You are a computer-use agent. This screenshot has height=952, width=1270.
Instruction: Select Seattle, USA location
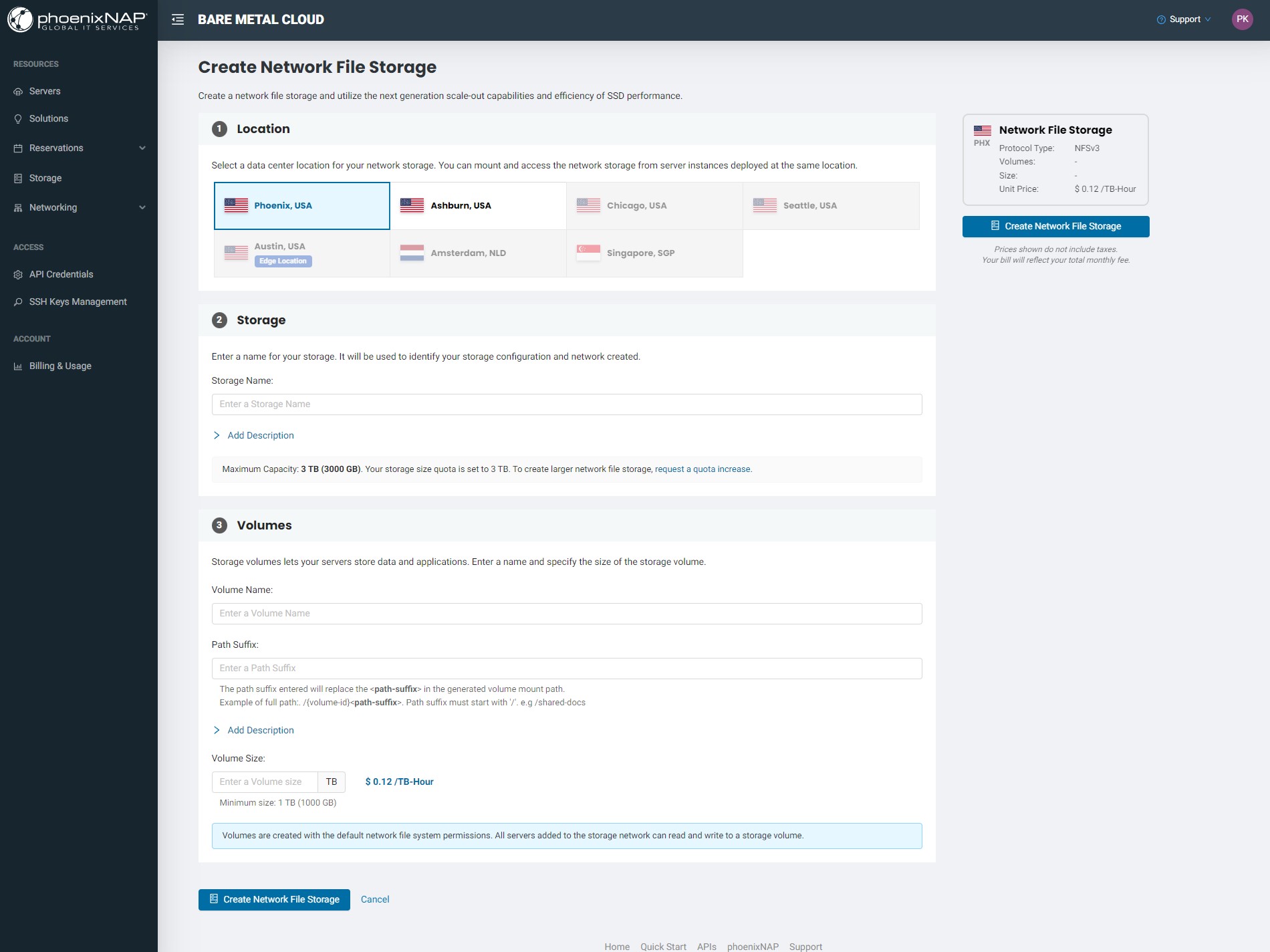click(x=832, y=206)
